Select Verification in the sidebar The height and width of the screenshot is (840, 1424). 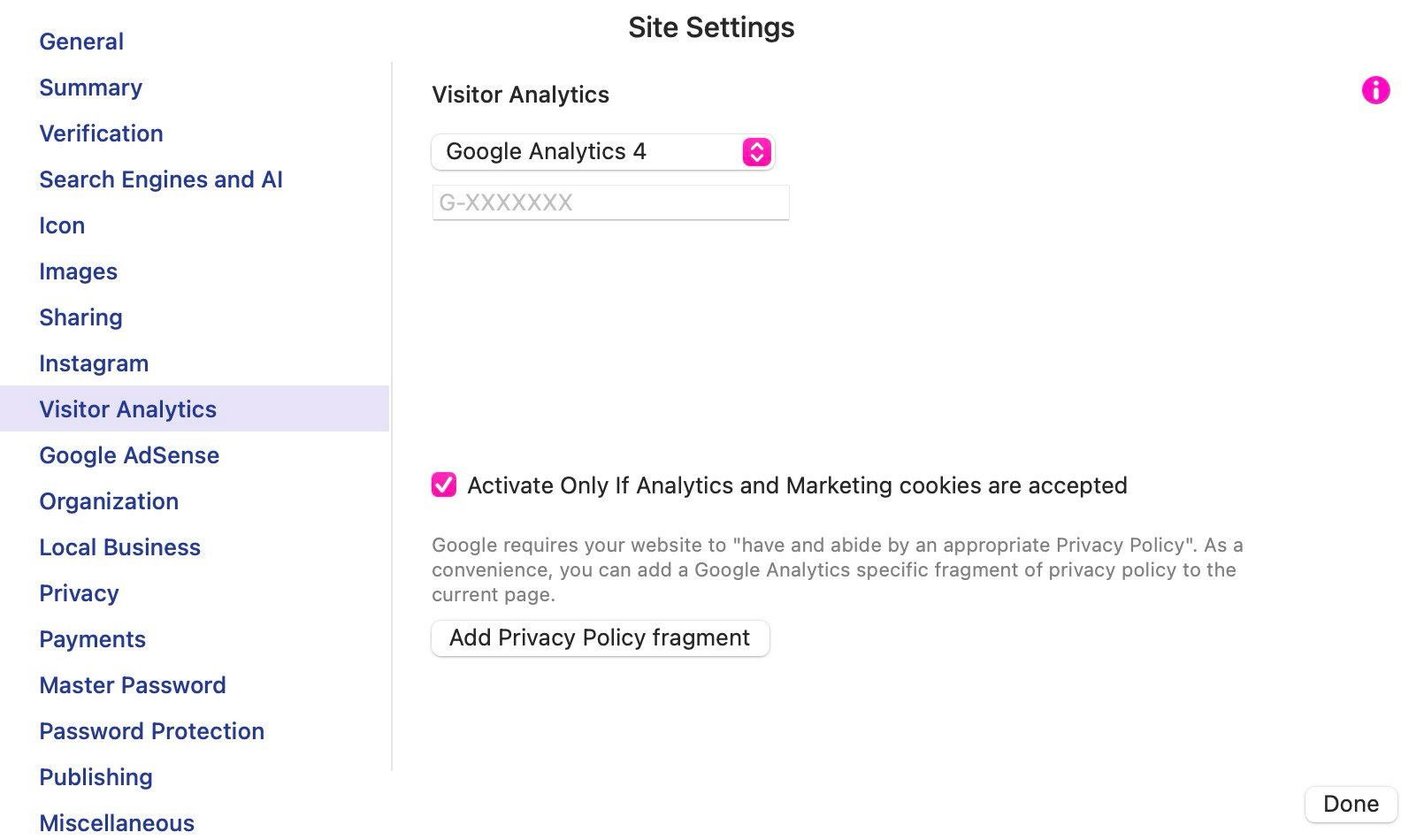tap(101, 134)
